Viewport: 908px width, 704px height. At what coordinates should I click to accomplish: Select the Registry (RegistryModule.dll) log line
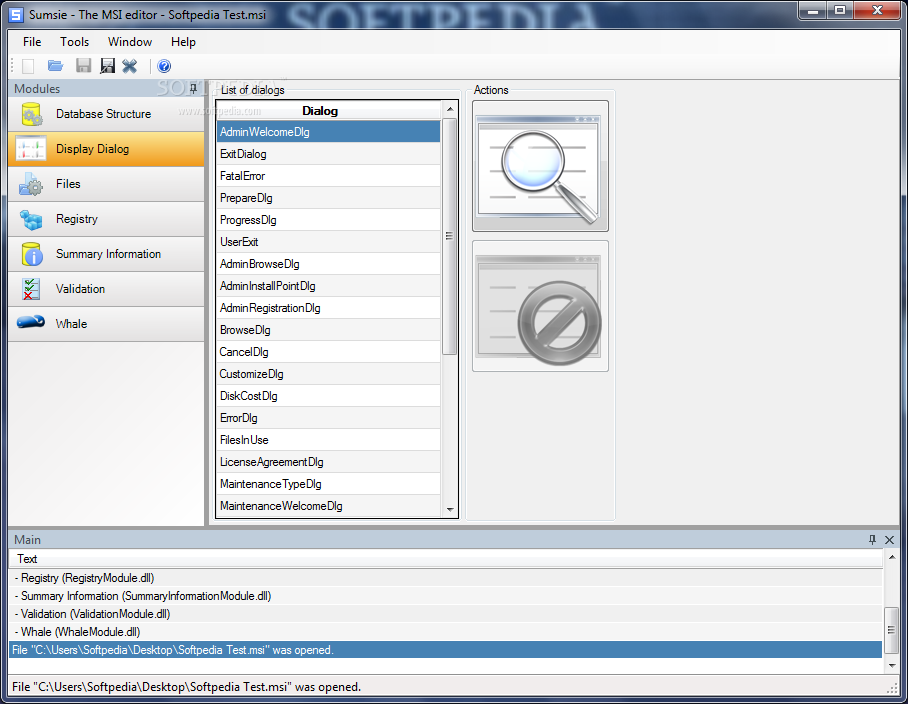(x=446, y=578)
